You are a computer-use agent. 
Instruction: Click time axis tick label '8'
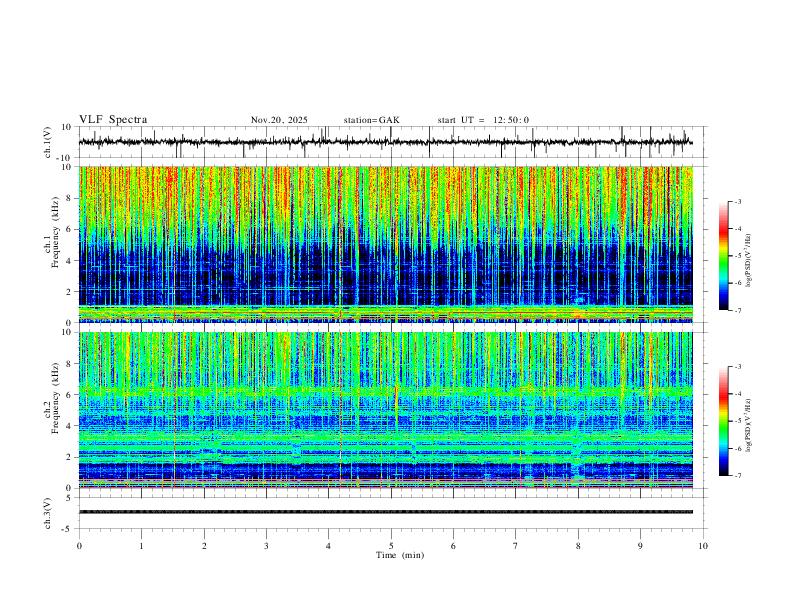click(x=578, y=546)
